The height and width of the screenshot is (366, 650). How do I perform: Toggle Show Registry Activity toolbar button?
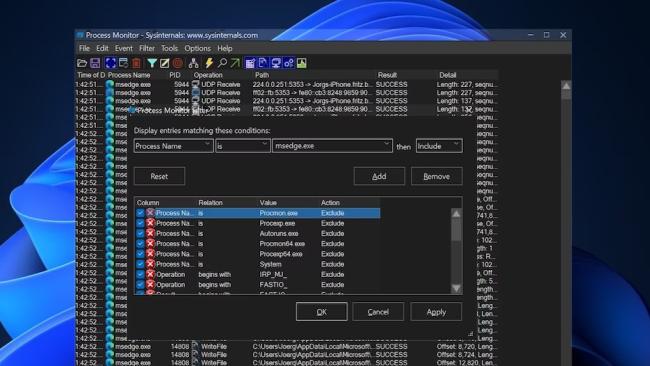click(x=250, y=63)
